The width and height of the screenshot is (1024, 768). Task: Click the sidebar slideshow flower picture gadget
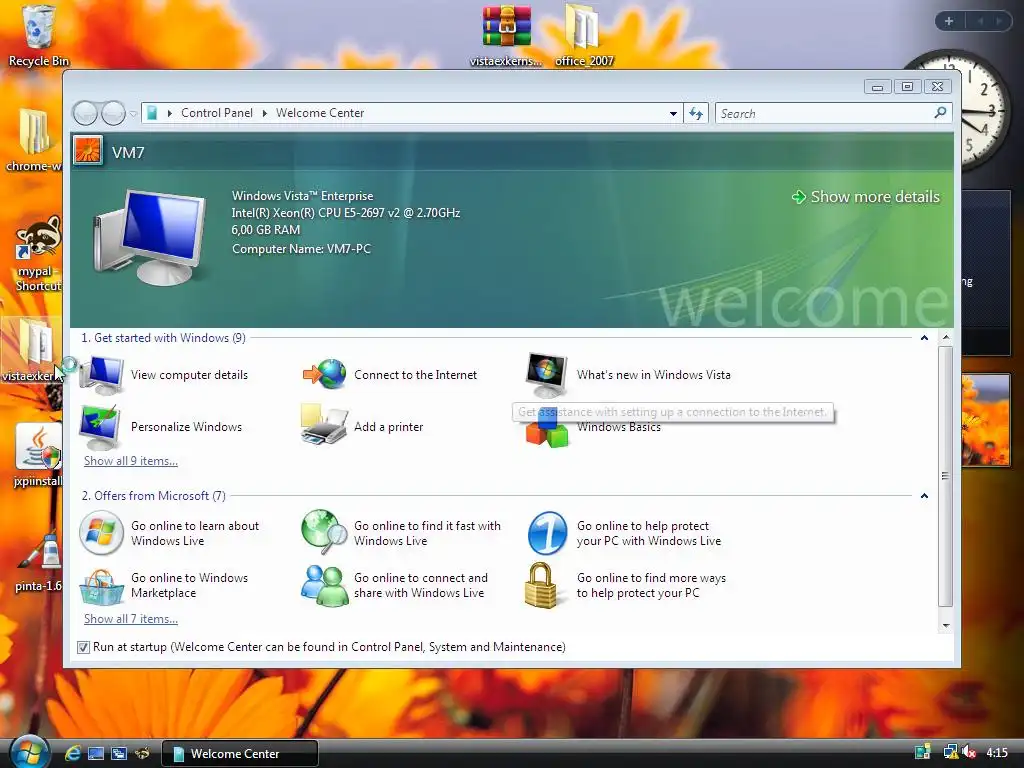[x=986, y=420]
